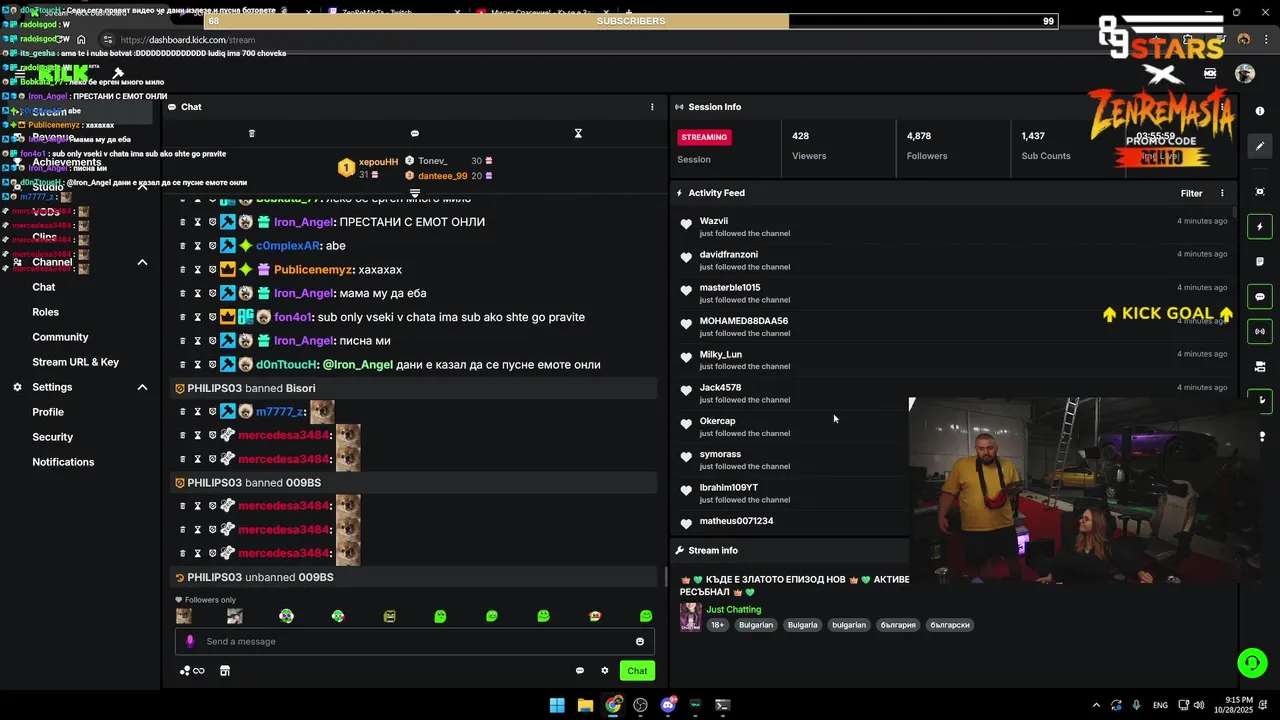Open Notifications settings in the sidebar
The height and width of the screenshot is (720, 1280).
click(63, 462)
